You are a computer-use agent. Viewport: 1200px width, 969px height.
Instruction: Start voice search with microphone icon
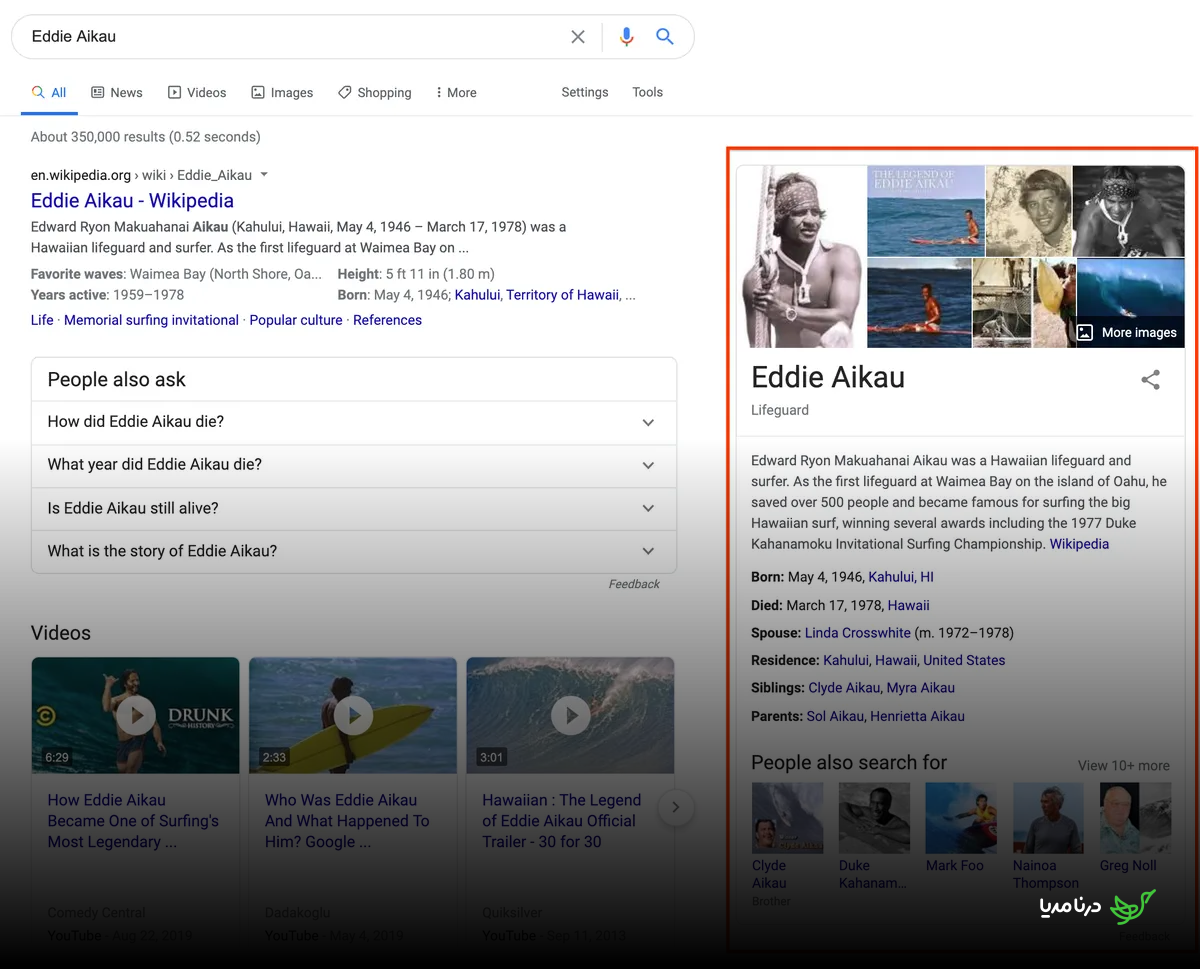[626, 37]
